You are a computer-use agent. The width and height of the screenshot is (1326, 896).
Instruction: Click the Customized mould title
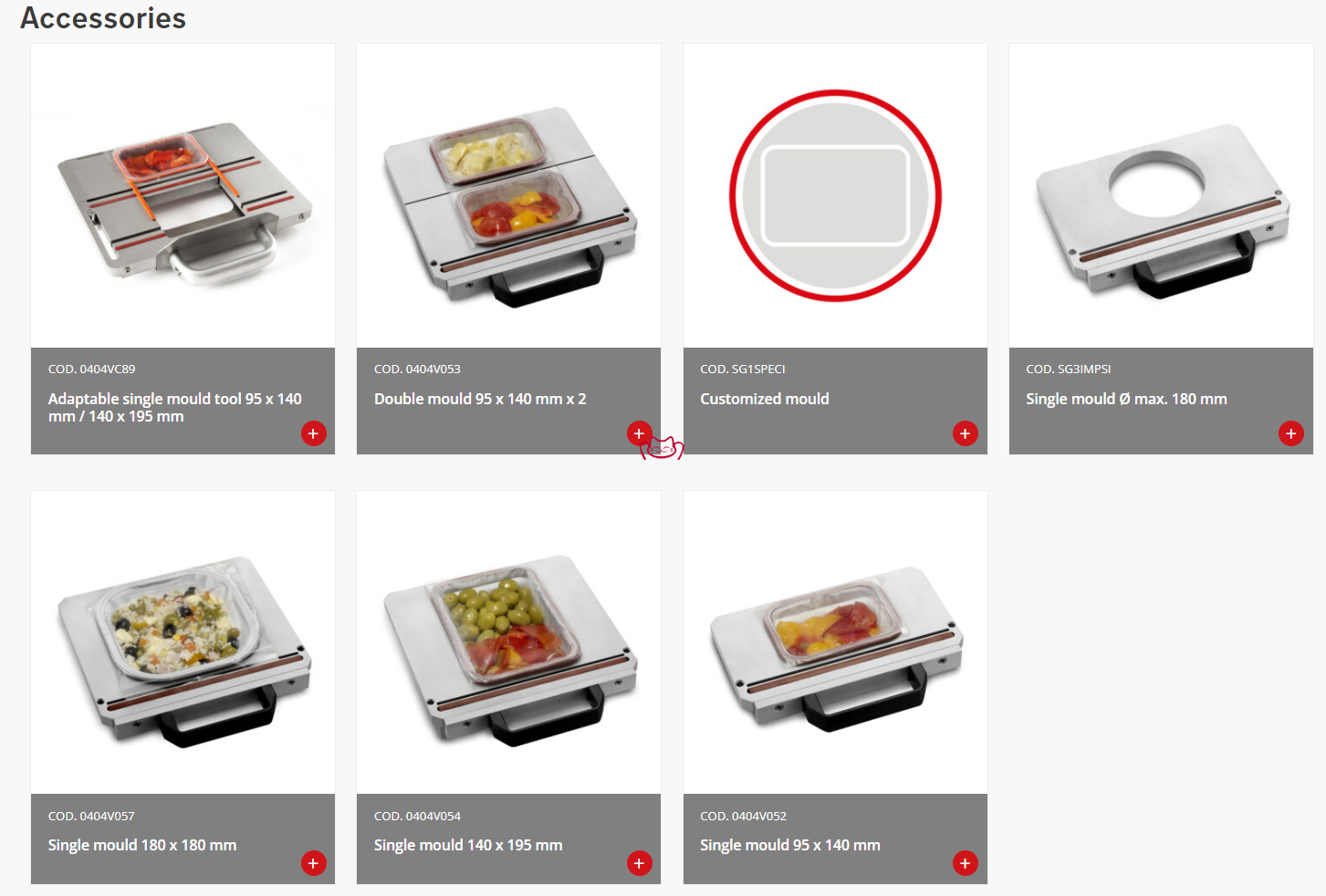pyautogui.click(x=765, y=399)
